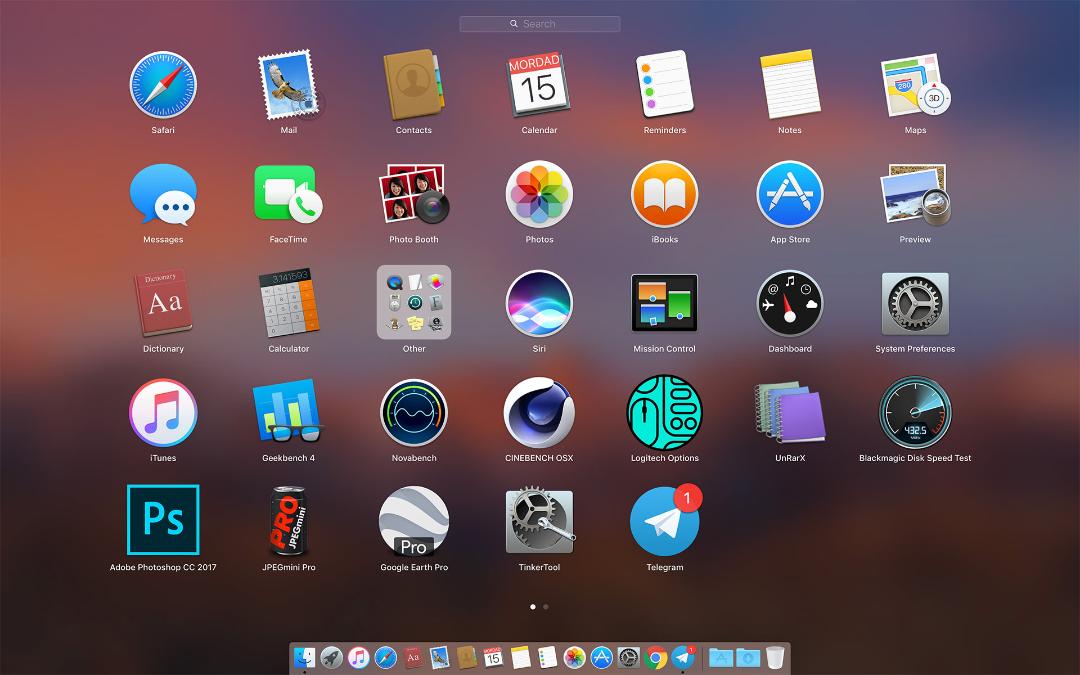This screenshot has height=675, width=1080.
Task: Open Notes from the Dock
Action: coord(521,657)
